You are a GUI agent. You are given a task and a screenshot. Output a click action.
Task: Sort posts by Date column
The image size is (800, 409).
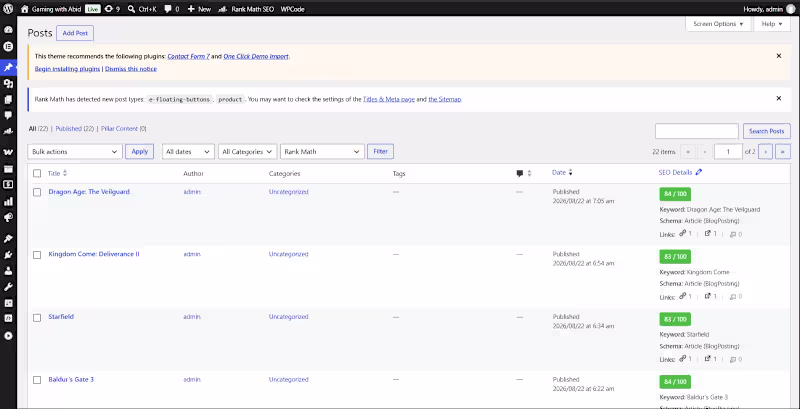click(562, 172)
